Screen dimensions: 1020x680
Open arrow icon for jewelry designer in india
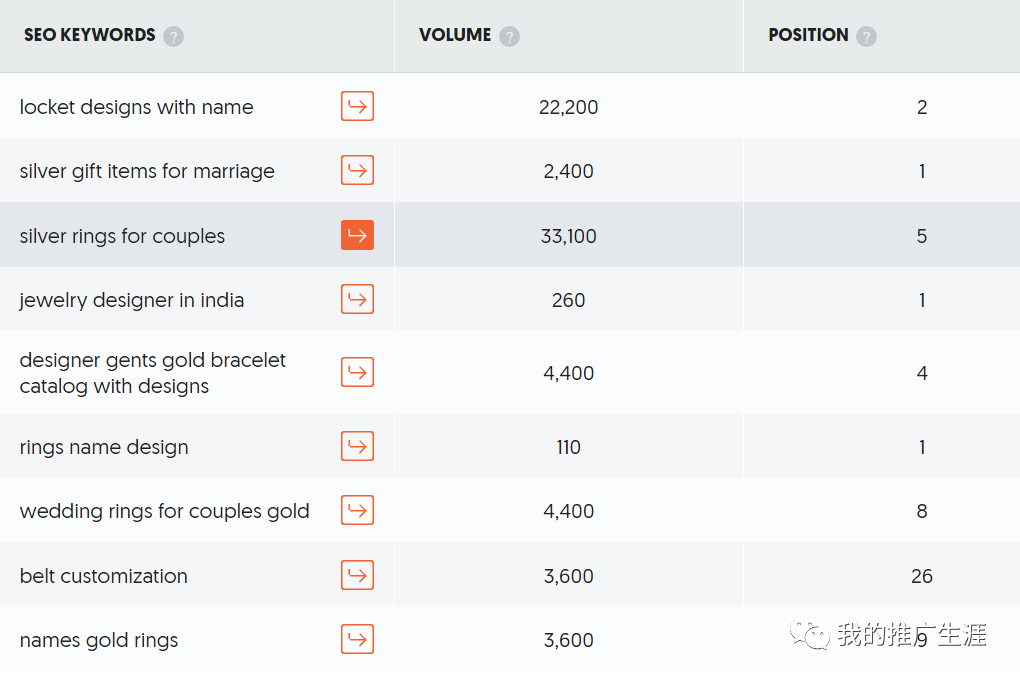(357, 299)
